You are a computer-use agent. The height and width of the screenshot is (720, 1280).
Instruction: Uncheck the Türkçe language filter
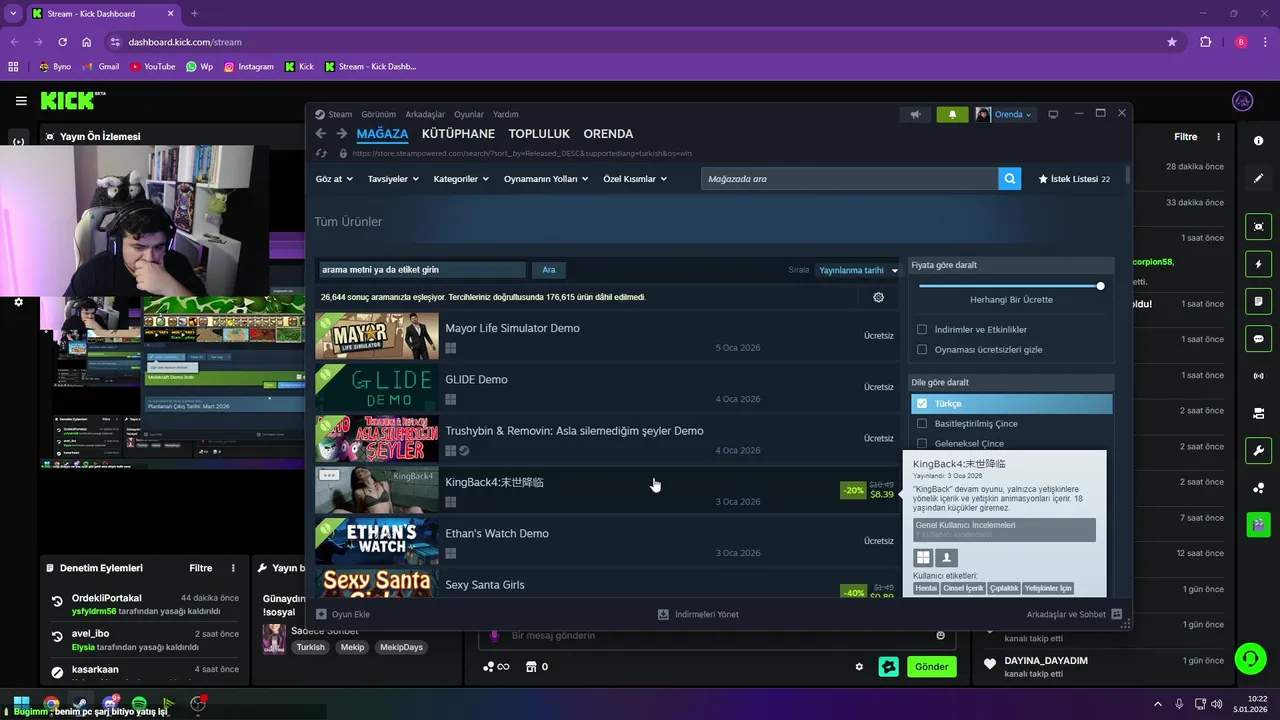922,403
